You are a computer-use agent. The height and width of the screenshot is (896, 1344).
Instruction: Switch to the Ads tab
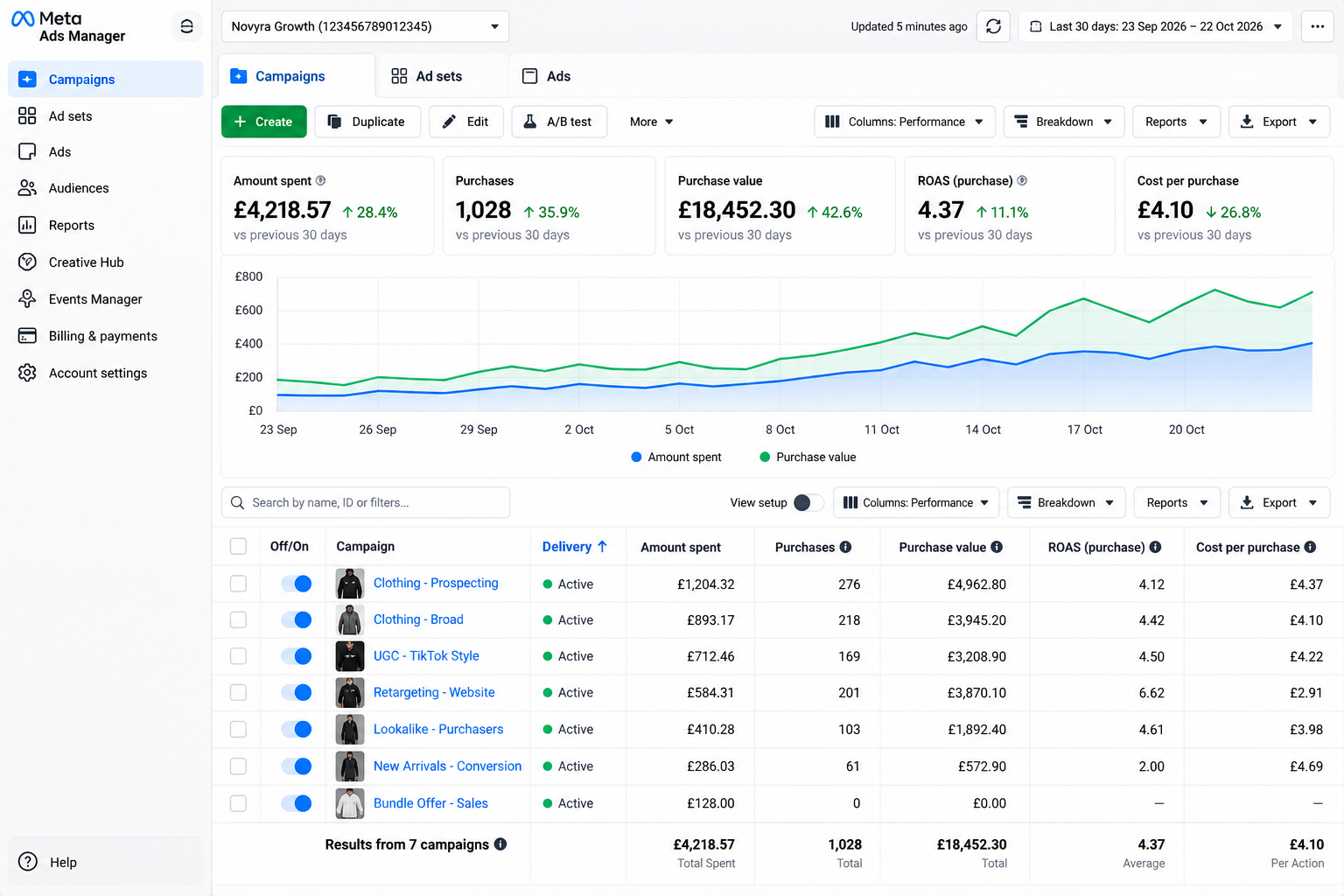tap(547, 76)
